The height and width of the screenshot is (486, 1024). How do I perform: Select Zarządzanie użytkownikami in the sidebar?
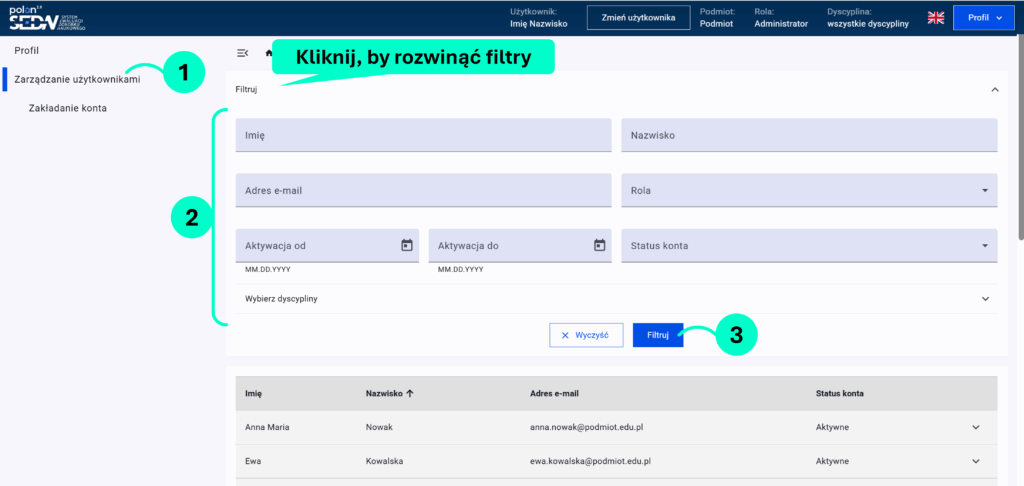(76, 78)
